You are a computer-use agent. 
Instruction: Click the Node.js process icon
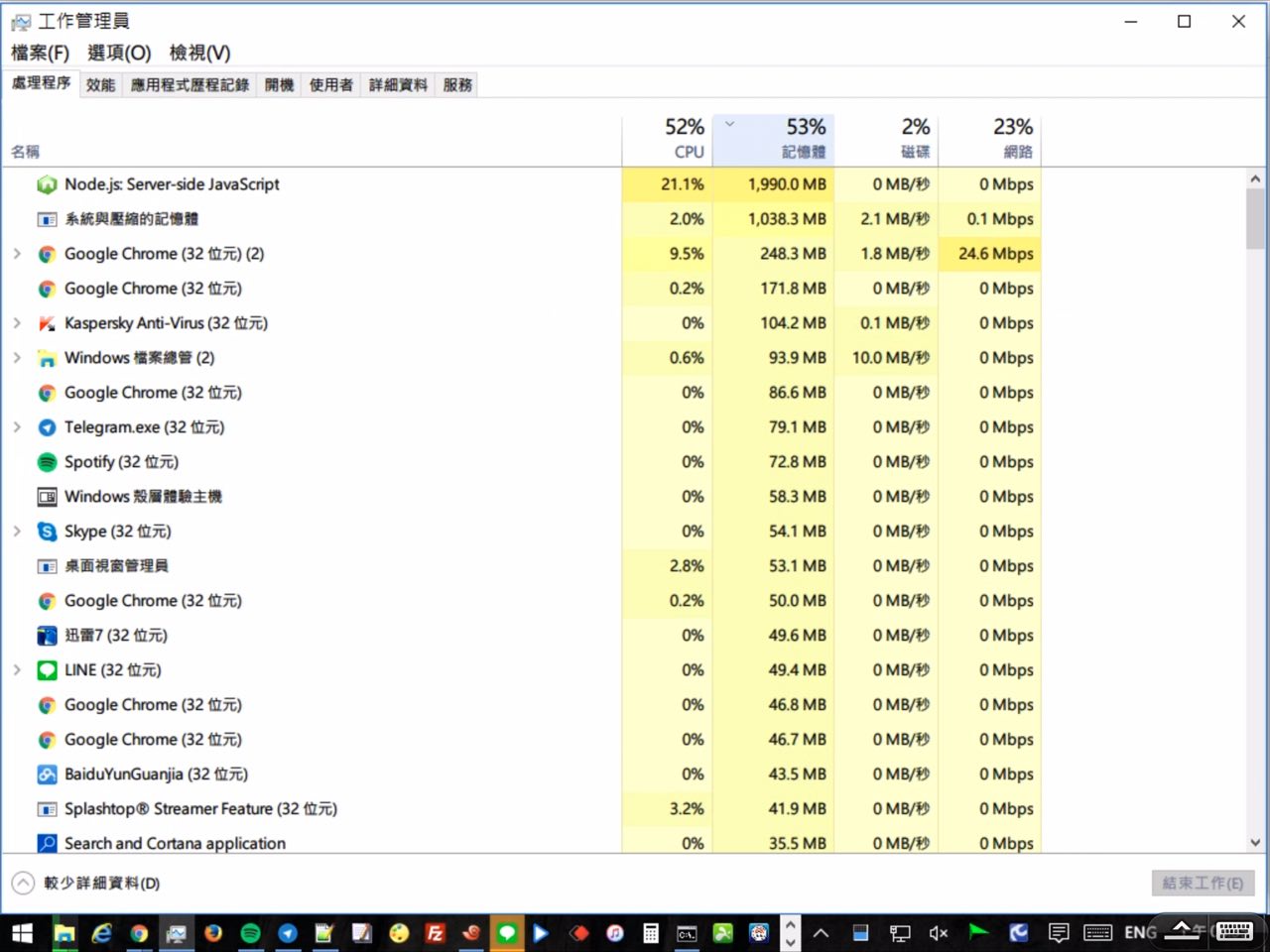(x=47, y=184)
